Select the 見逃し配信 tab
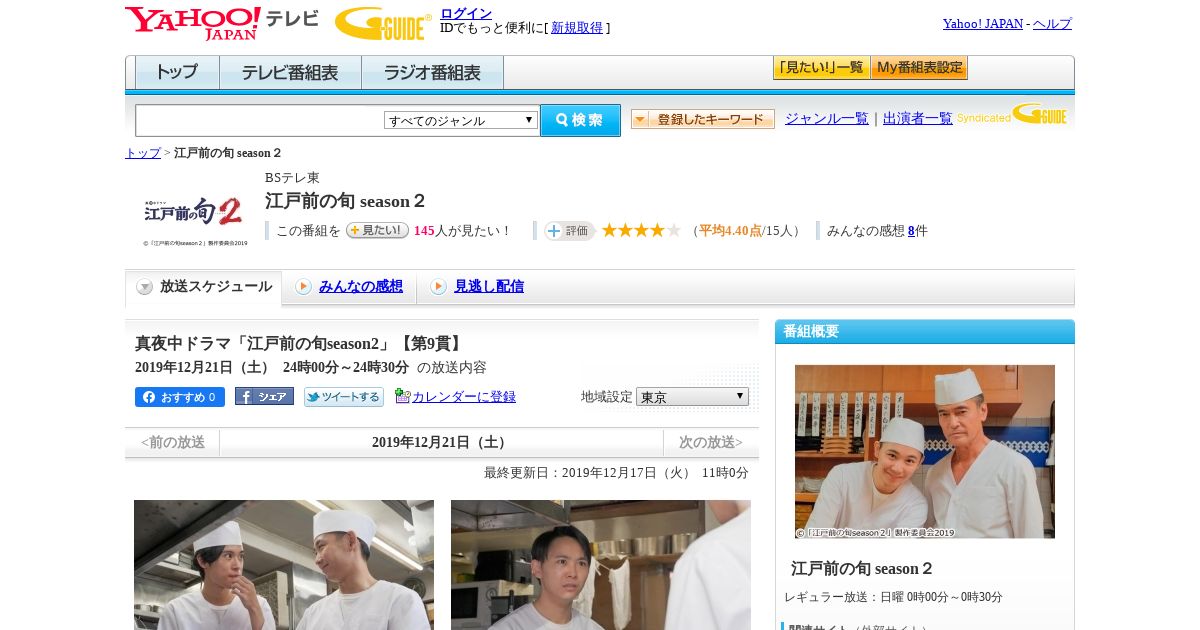 (x=488, y=286)
